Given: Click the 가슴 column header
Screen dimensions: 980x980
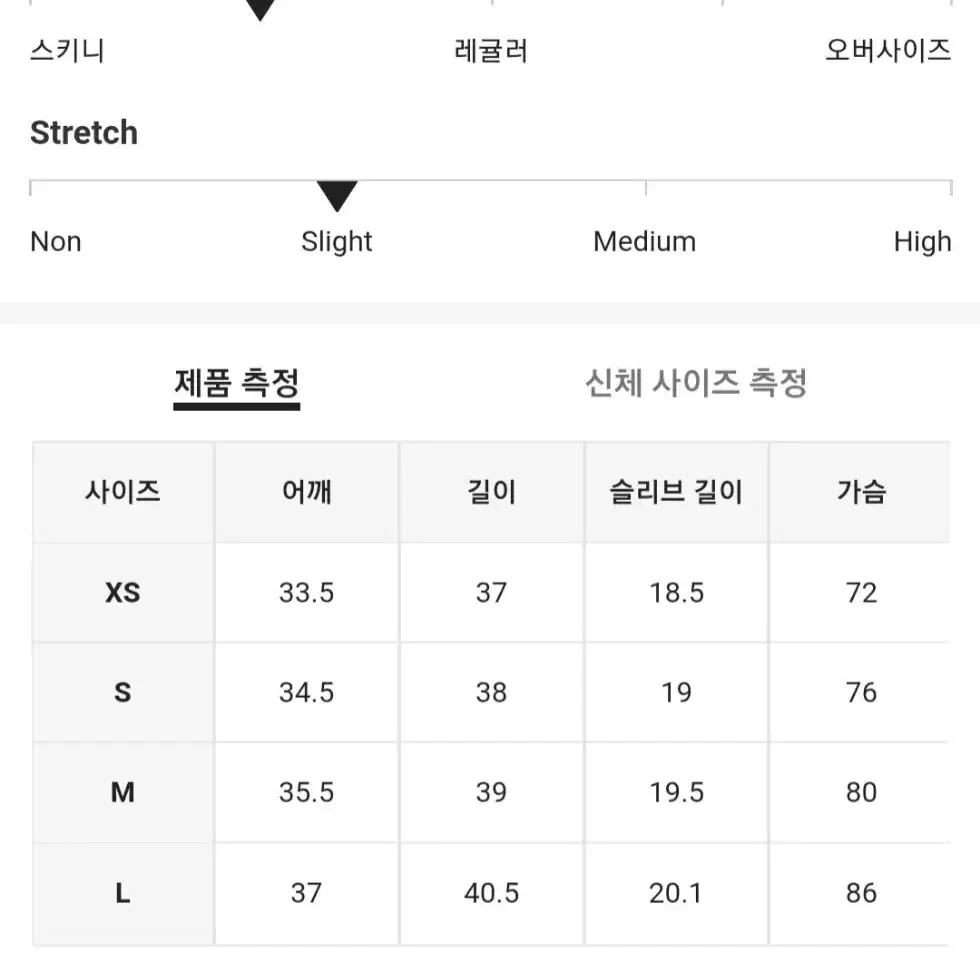Looking at the screenshot, I should [x=861, y=492].
